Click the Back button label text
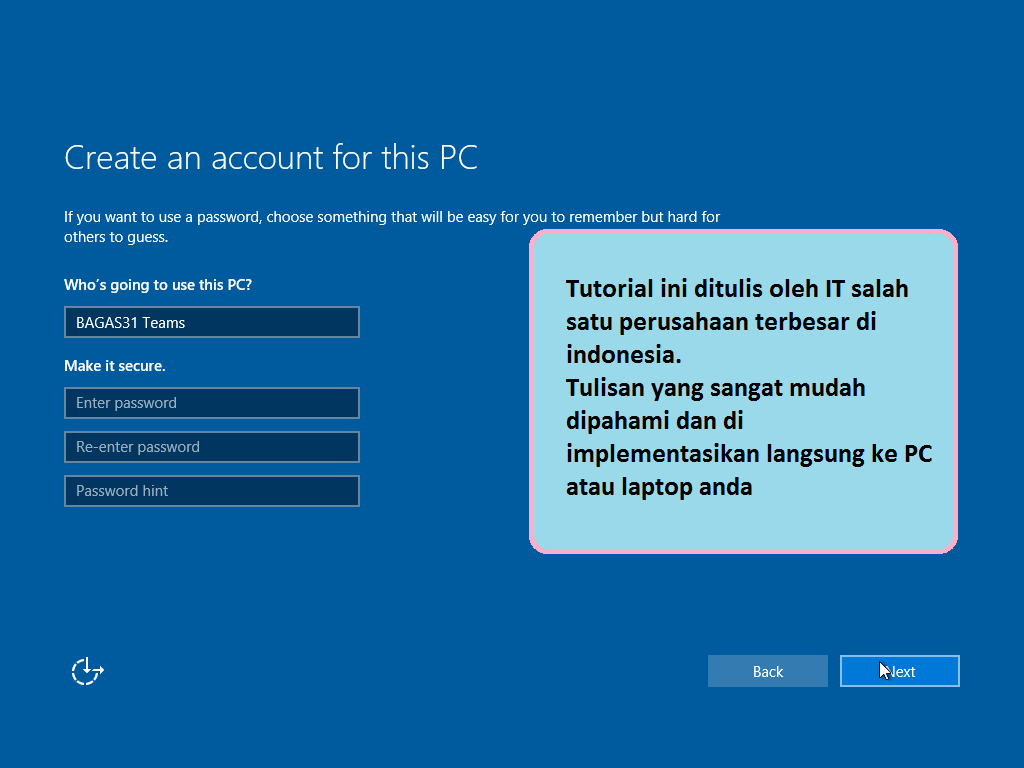Screen dimensions: 1024x768 point(767,671)
